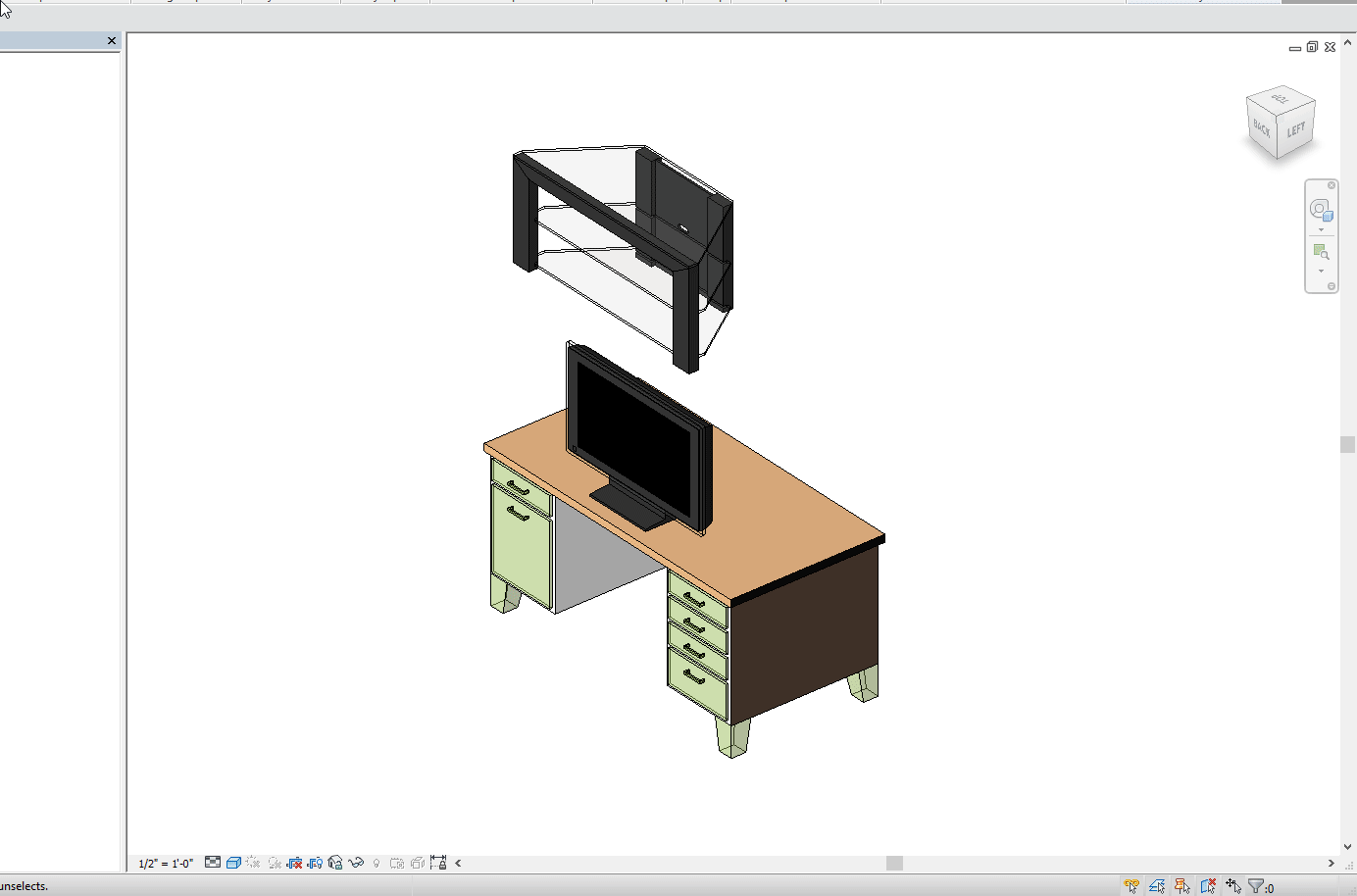Viewport: 1357px width, 896px height.
Task: Expand the Steering Wheels dropdown arrow
Action: [x=1321, y=230]
